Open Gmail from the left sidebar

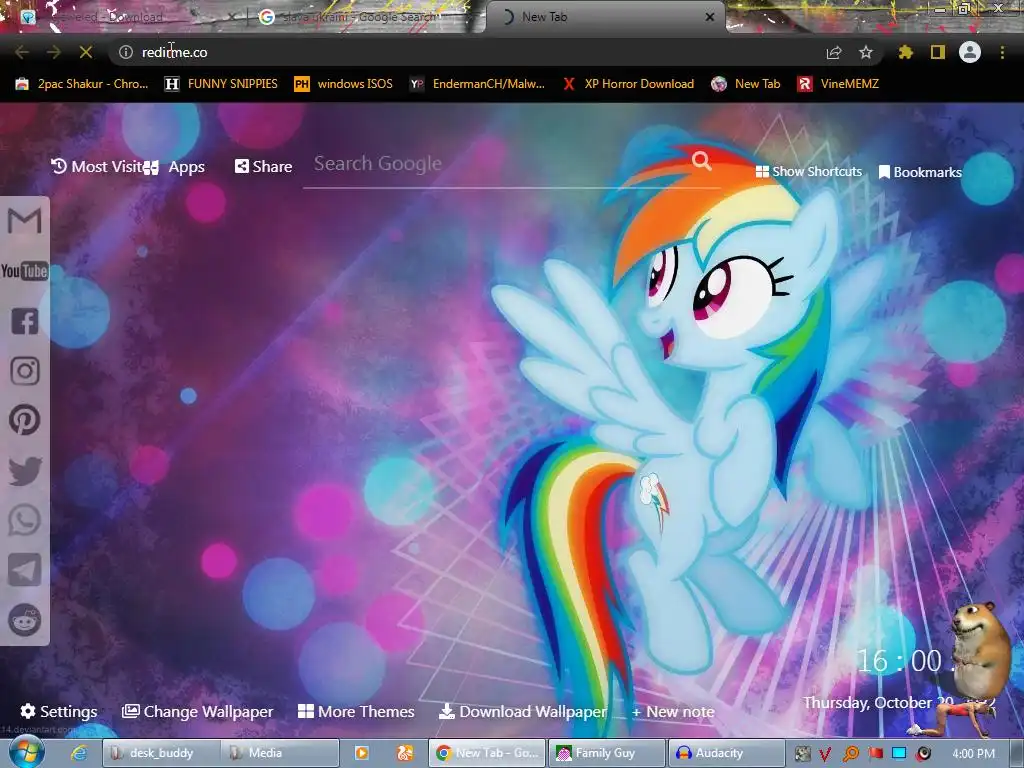[x=24, y=221]
